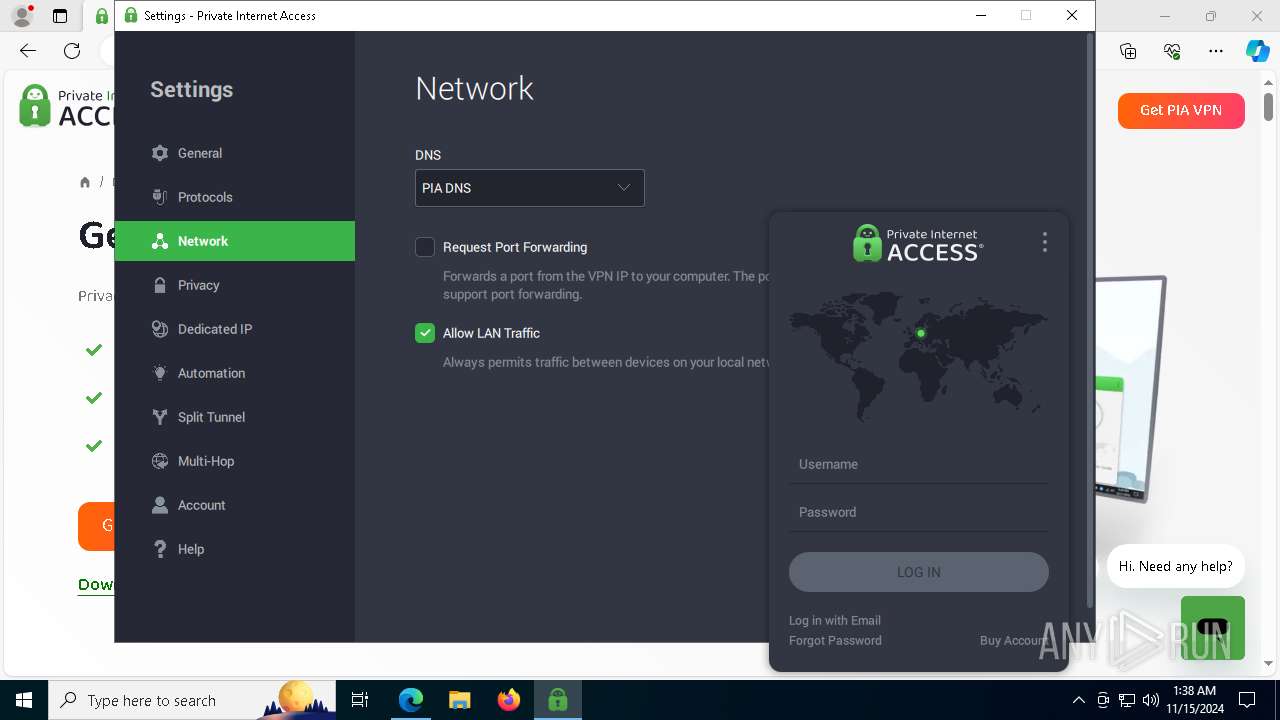Click the browser page vertical scrollbar
This screenshot has height=720, width=1280.
click(1268, 105)
